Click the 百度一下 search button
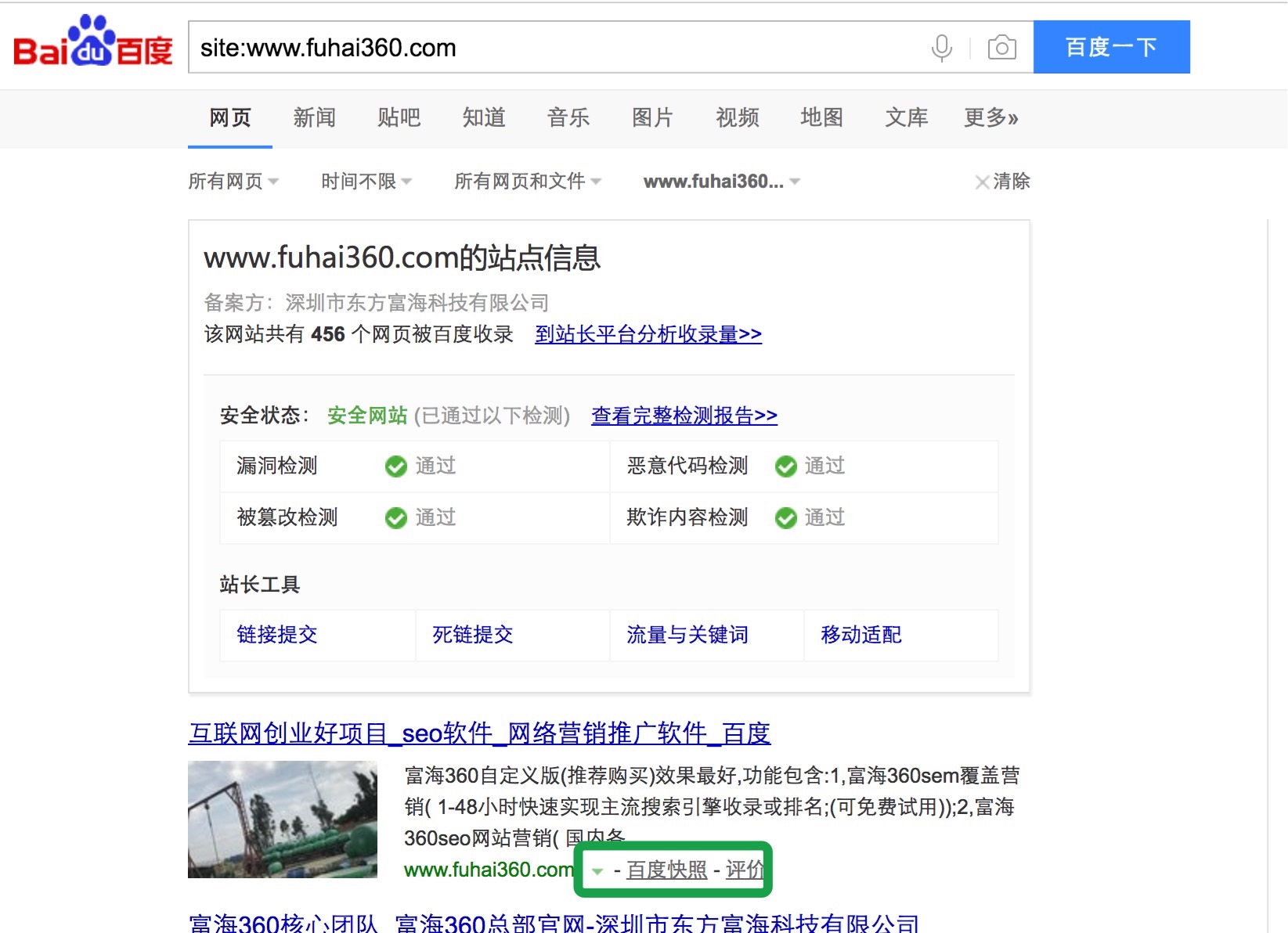 point(1112,47)
